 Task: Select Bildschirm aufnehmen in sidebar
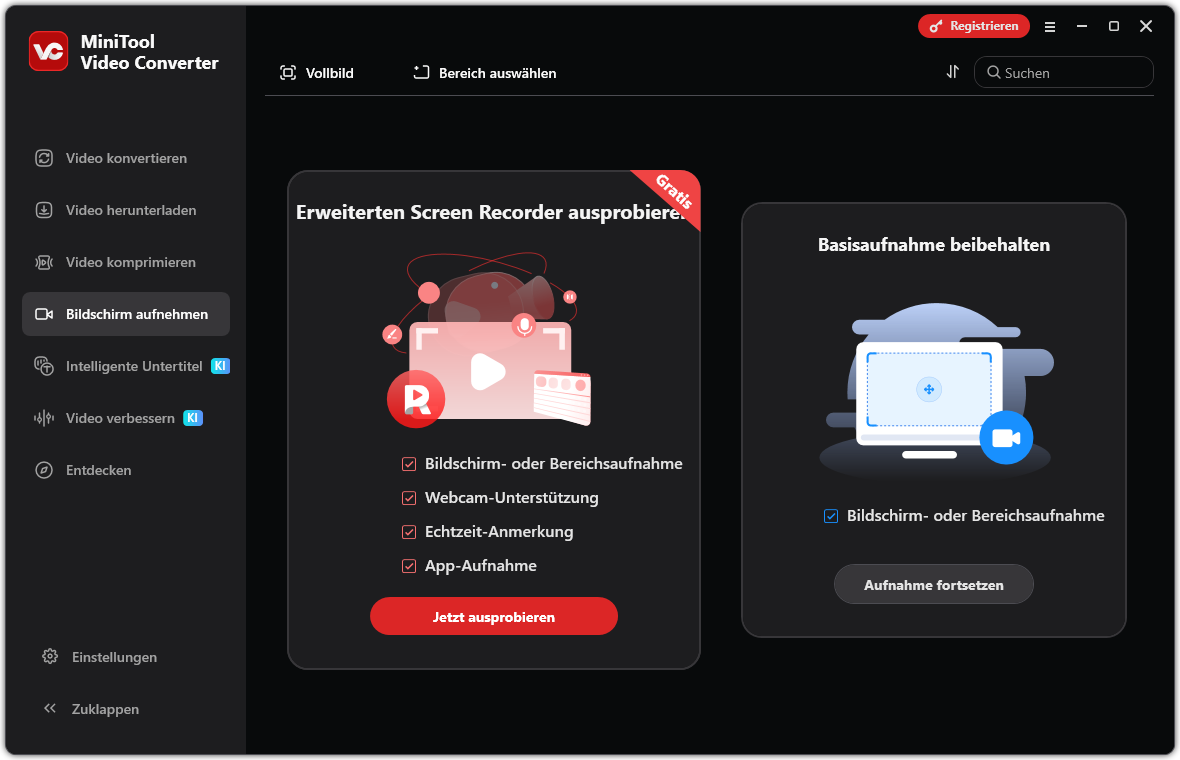click(126, 314)
